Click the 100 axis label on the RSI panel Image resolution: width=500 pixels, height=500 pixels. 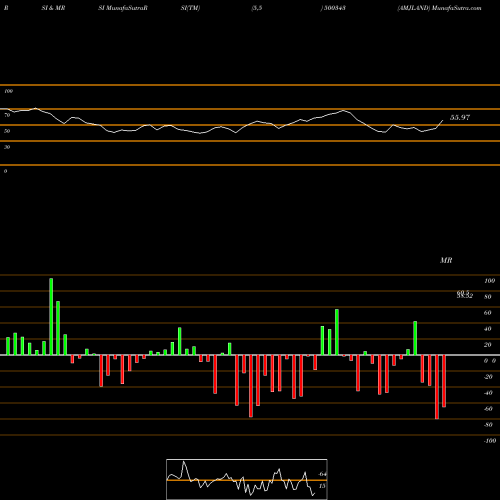click(x=8, y=91)
